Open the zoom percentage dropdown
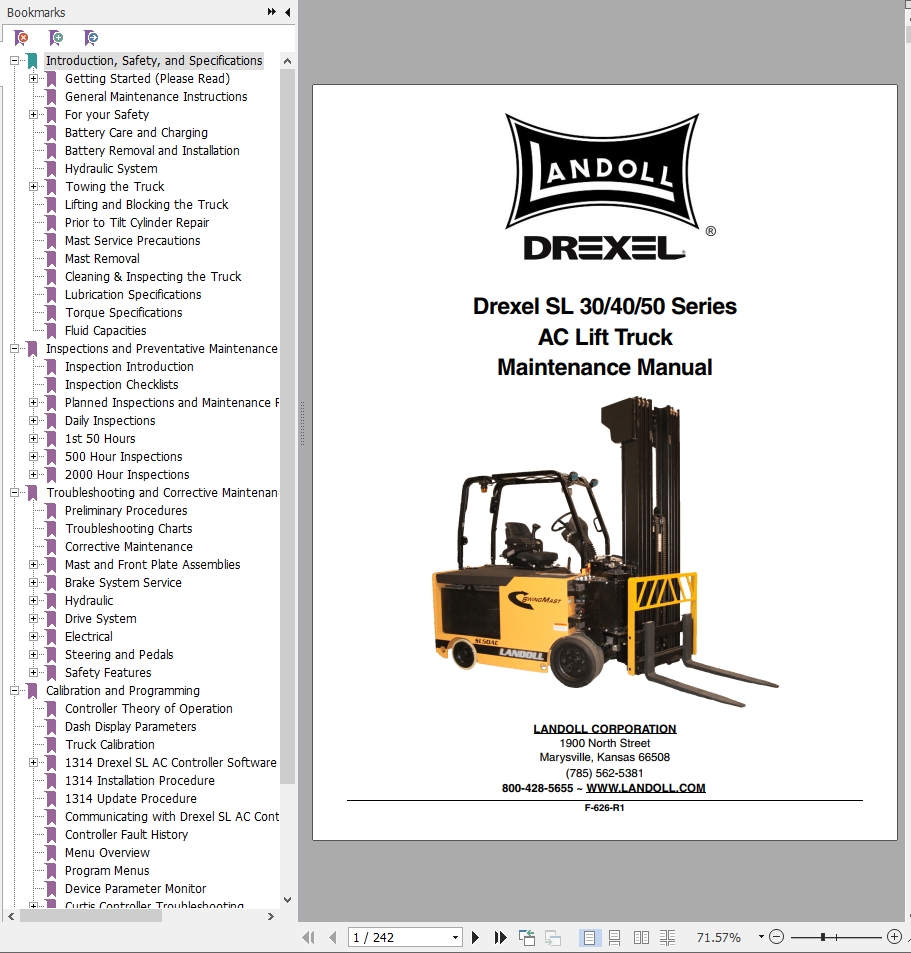The image size is (911, 953). (761, 937)
